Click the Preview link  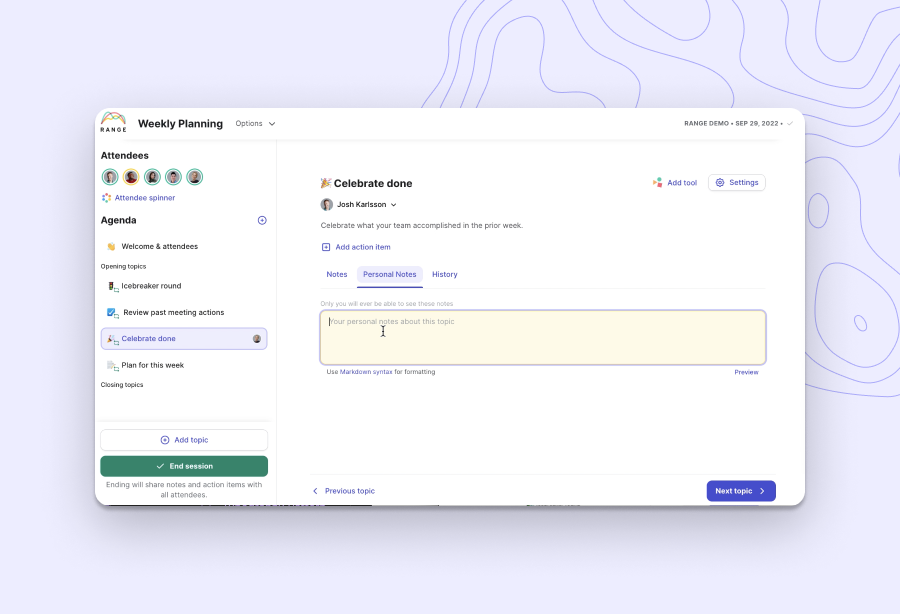coord(746,372)
